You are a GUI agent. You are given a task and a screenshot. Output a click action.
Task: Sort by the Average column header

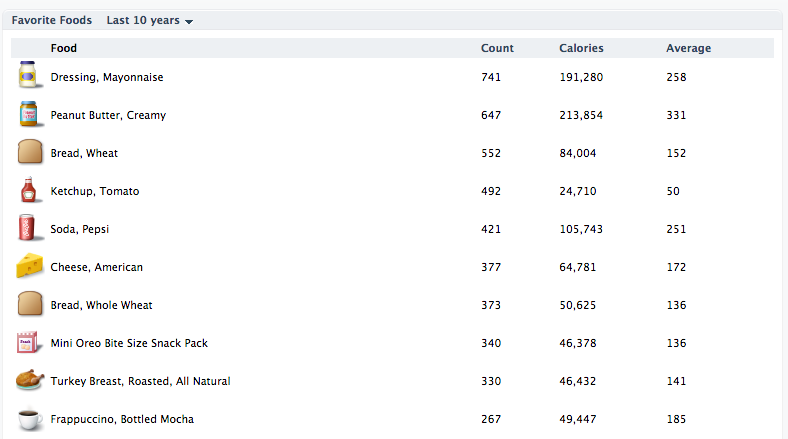click(x=688, y=48)
